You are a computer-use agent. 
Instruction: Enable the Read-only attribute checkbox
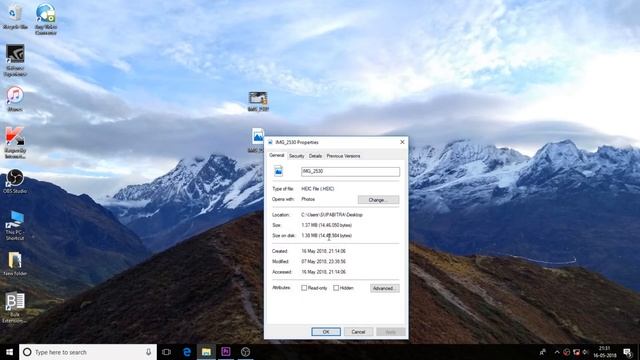304,288
